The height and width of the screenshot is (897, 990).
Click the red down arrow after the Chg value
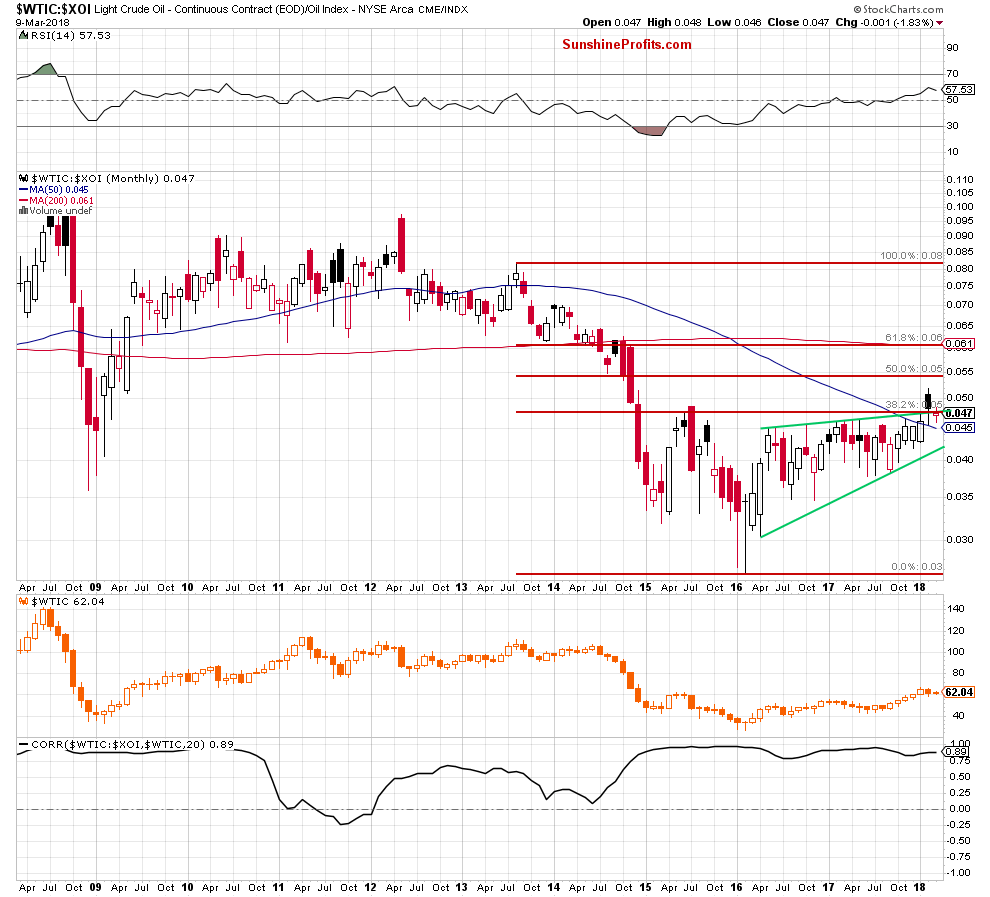(939, 23)
